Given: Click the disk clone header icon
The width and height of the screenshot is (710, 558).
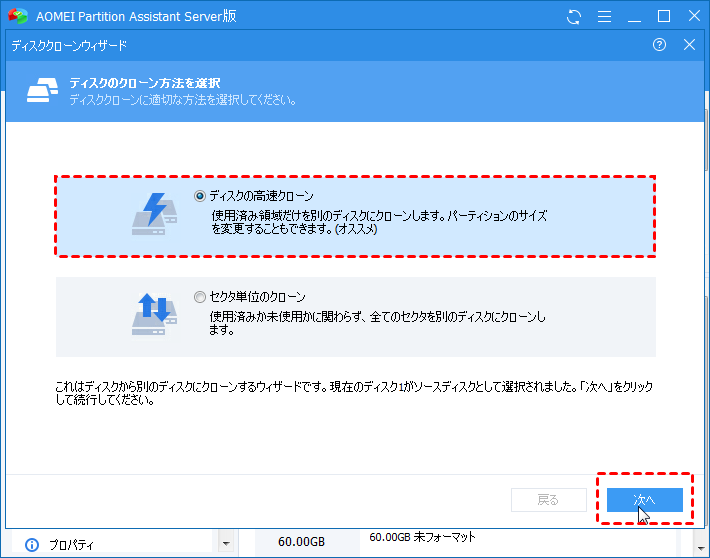Looking at the screenshot, I should tap(42, 90).
